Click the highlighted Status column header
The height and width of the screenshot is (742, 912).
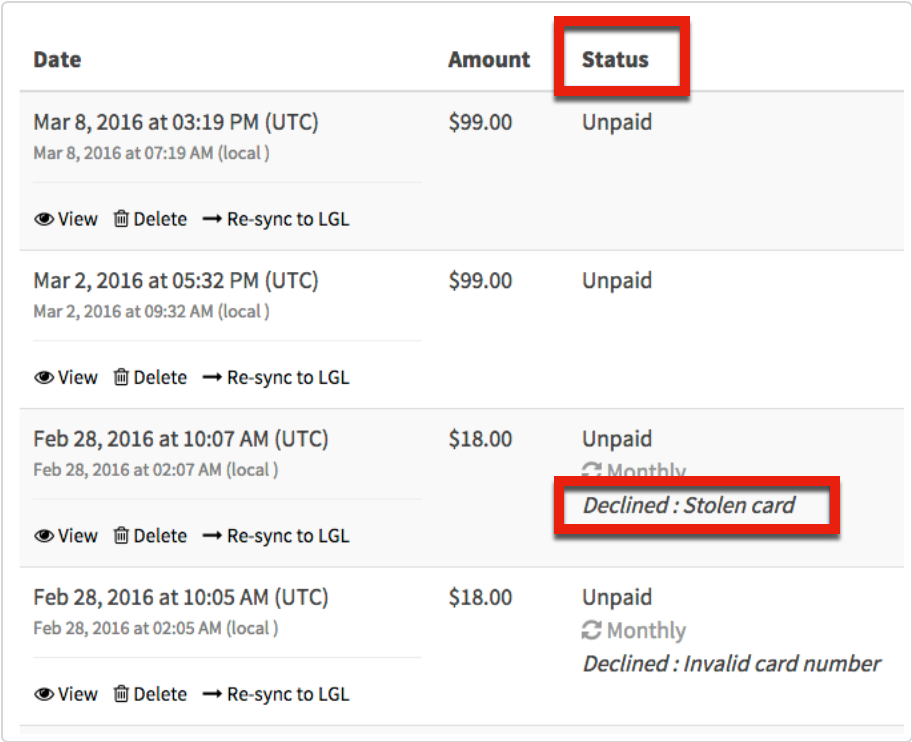tap(615, 59)
